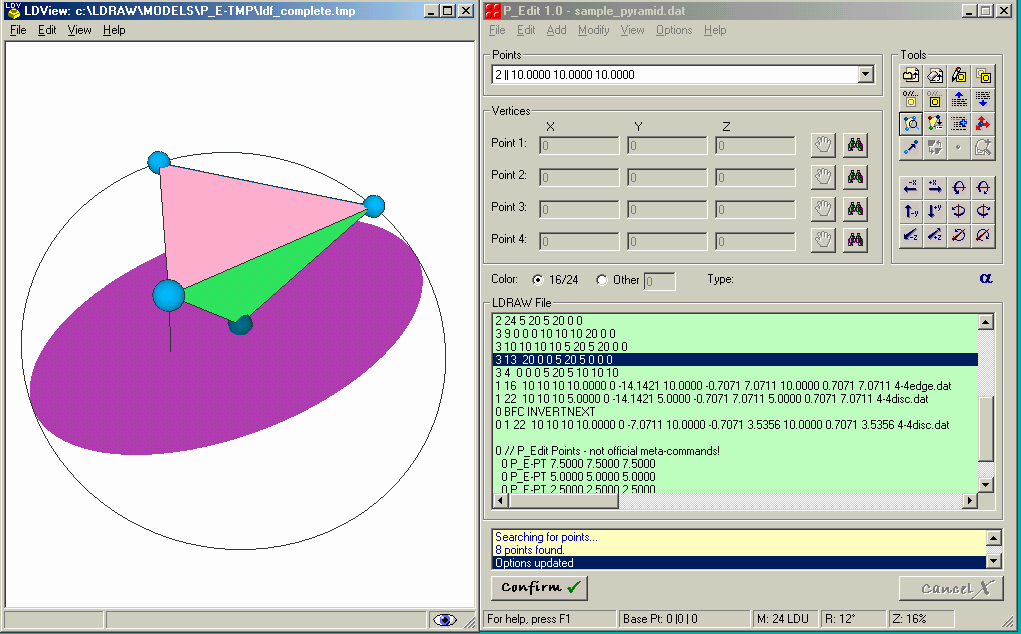
Task: Toggle the eye icon in LDView status bar
Action: tap(444, 620)
